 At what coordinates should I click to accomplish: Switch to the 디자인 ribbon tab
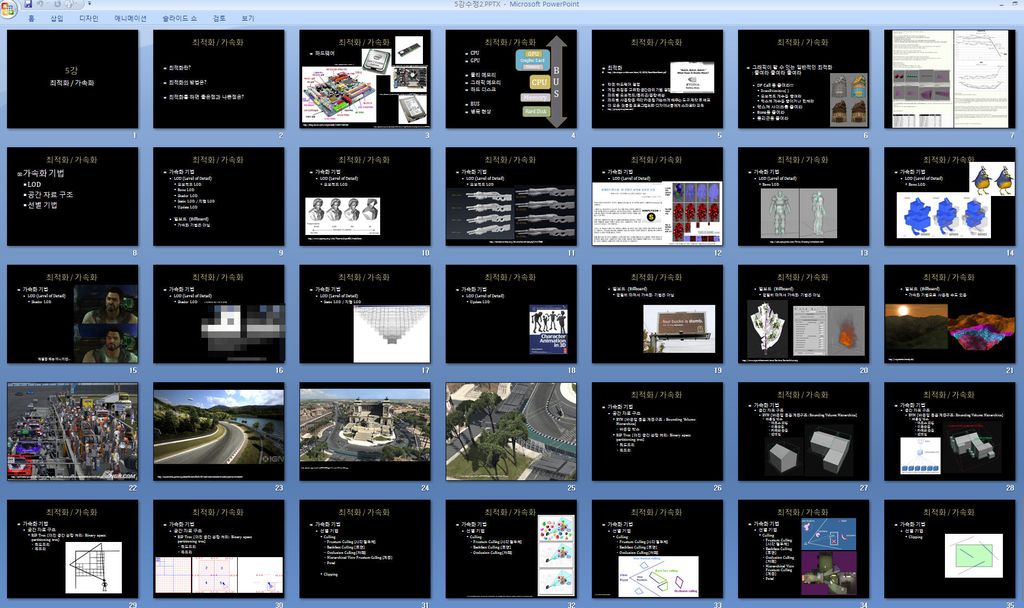[x=89, y=18]
